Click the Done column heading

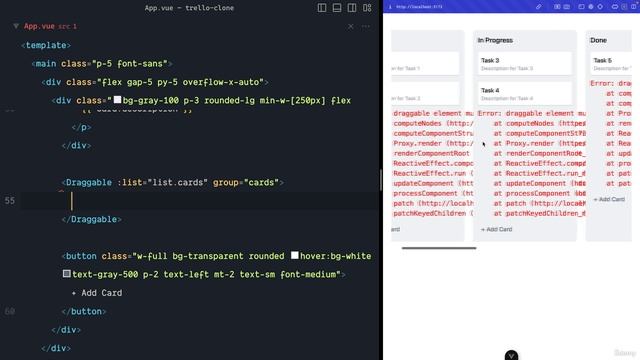point(598,40)
